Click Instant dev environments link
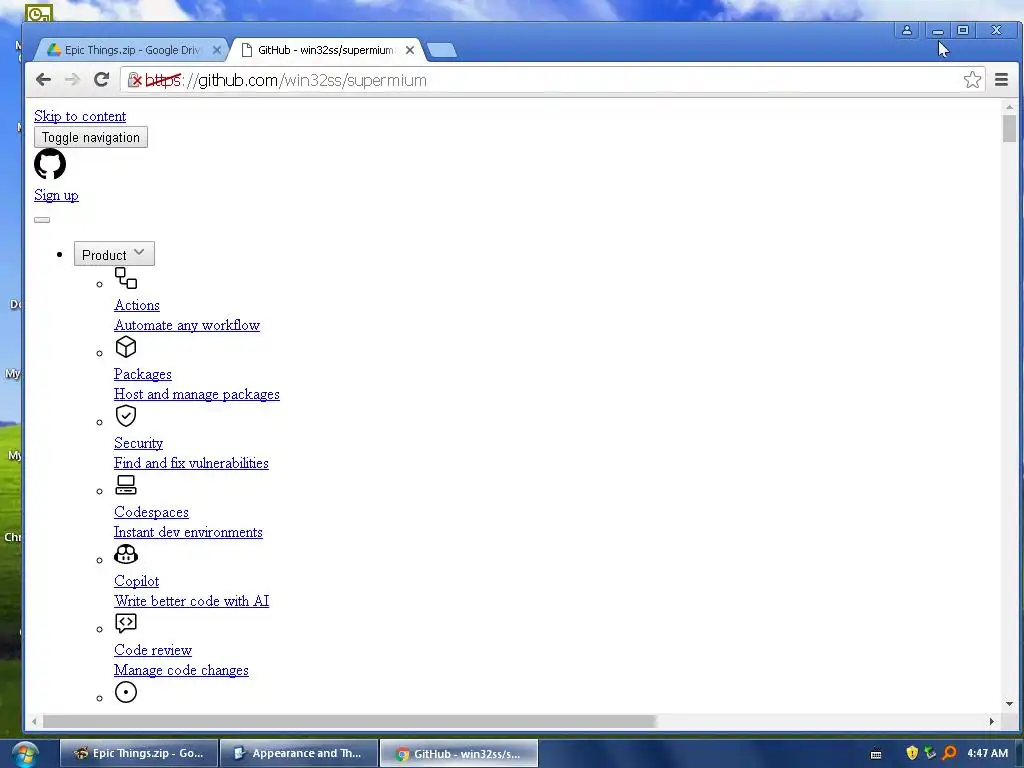The height and width of the screenshot is (768, 1024). 188,532
